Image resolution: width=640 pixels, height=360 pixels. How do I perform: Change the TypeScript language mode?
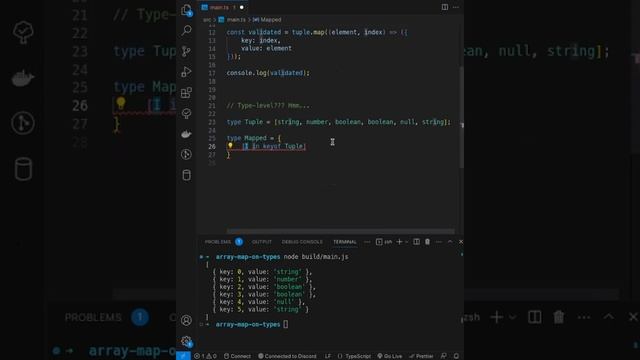click(x=354, y=356)
